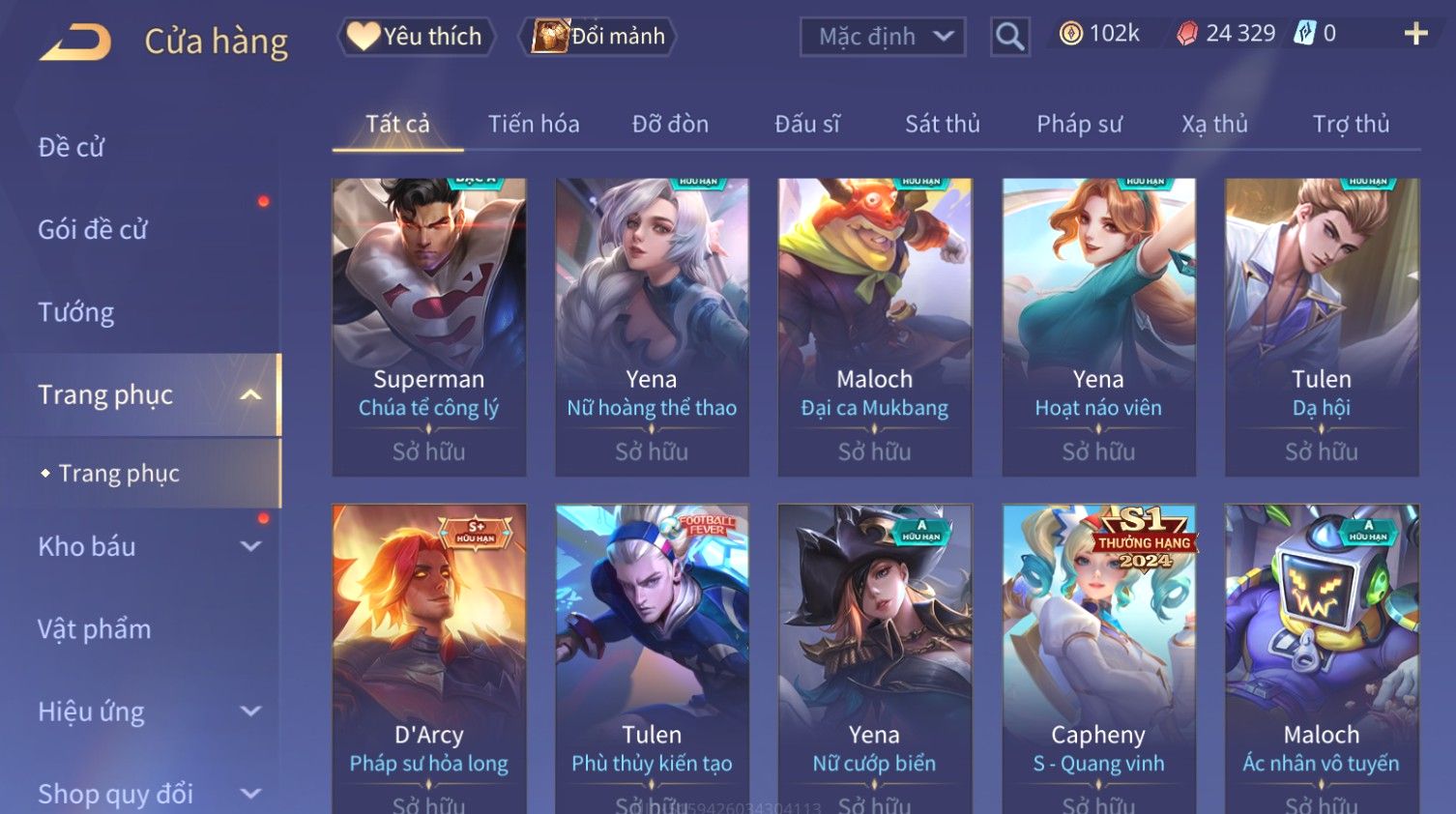1456x814 pixels.
Task: Open the Tướng sidebar menu
Action: point(75,312)
